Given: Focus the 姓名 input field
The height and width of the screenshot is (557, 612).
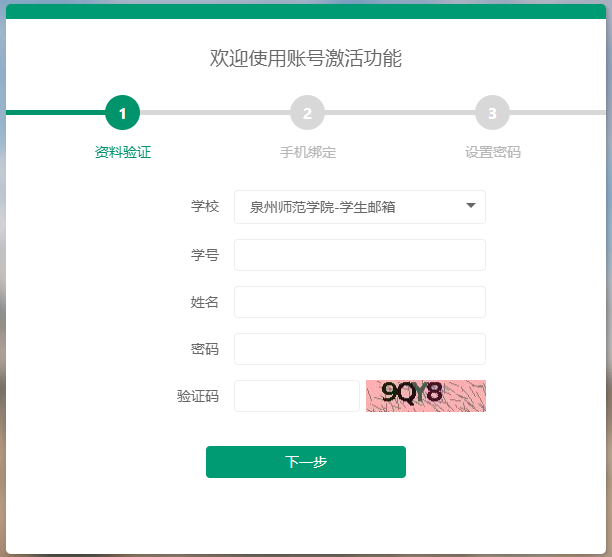Looking at the screenshot, I should coord(359,302).
